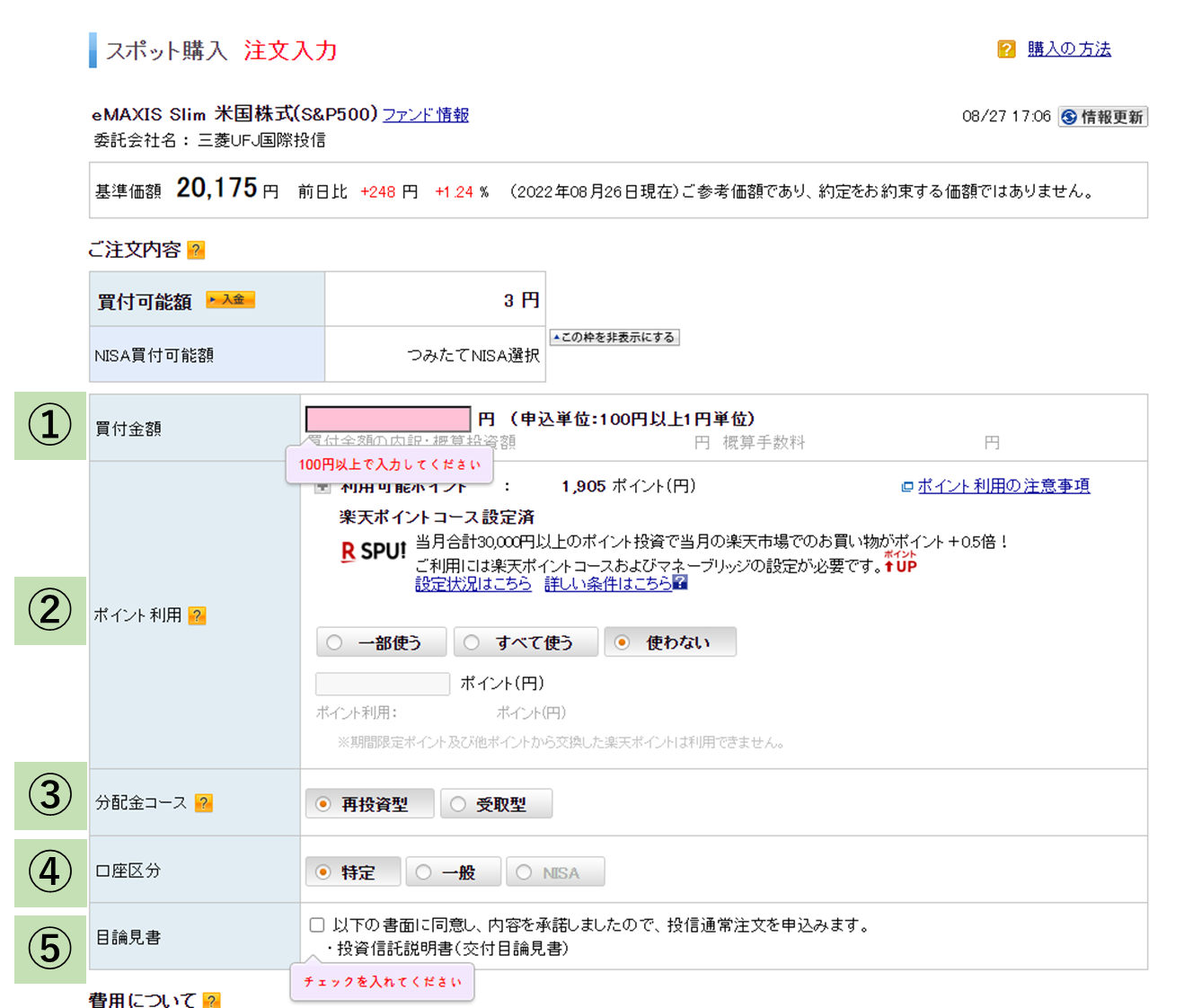Select the 一部使う radio option
The width and height of the screenshot is (1184, 1008).
click(382, 642)
